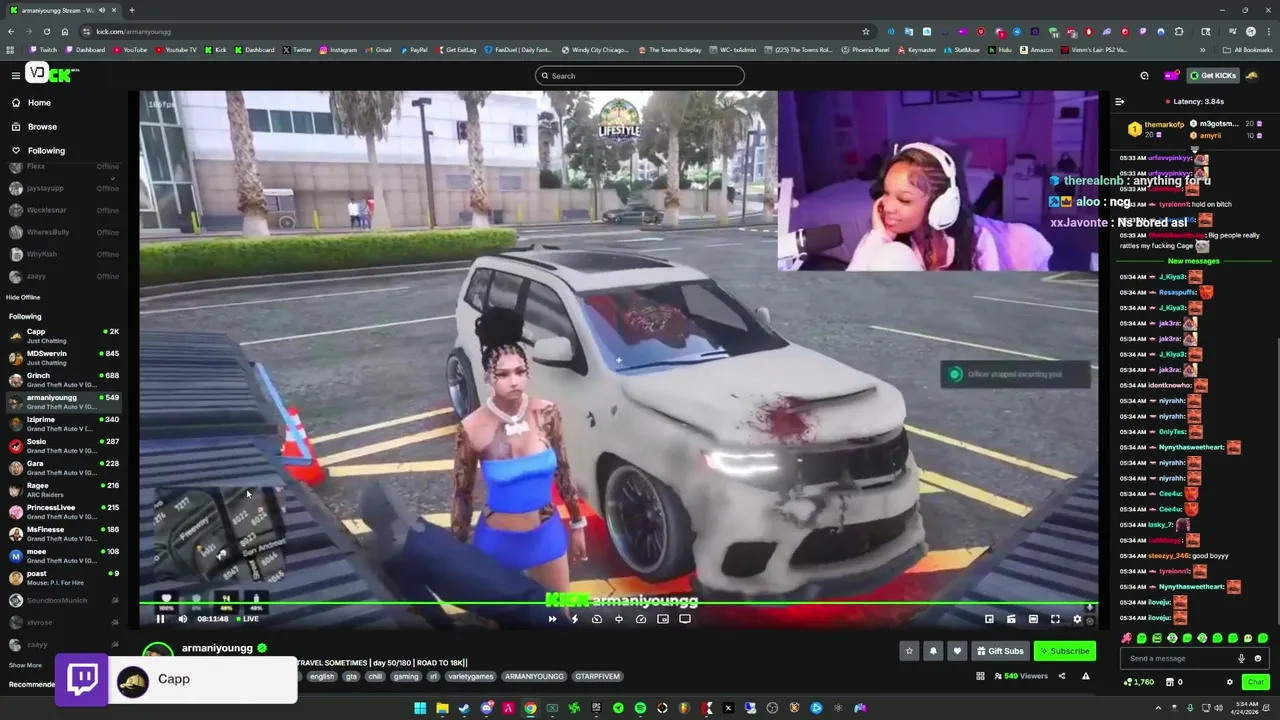The image size is (1280, 720).
Task: Share the stream using share icon
Action: point(1062,676)
